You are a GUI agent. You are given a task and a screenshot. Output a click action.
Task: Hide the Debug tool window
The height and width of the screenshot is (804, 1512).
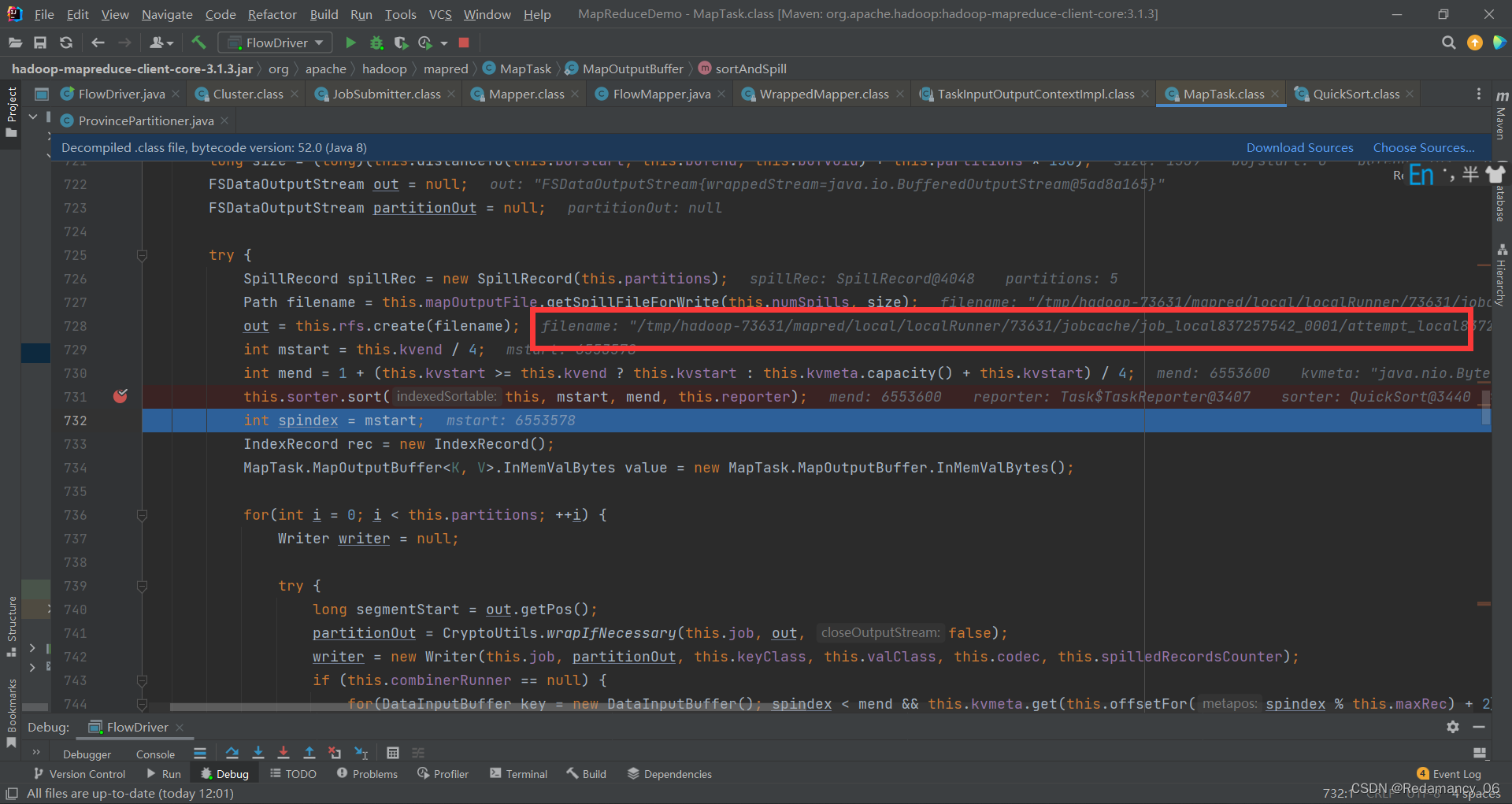pyautogui.click(x=1479, y=727)
